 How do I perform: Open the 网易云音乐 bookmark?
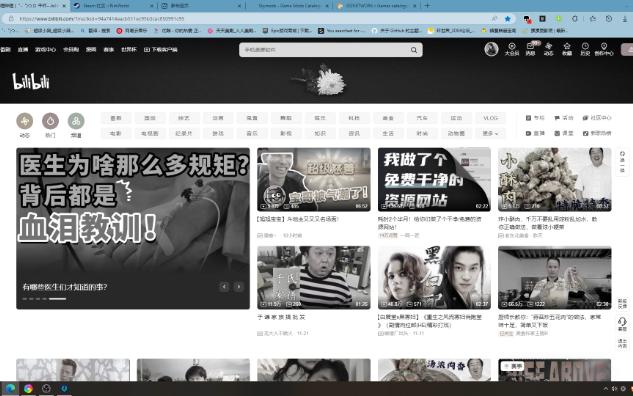(x=132, y=30)
